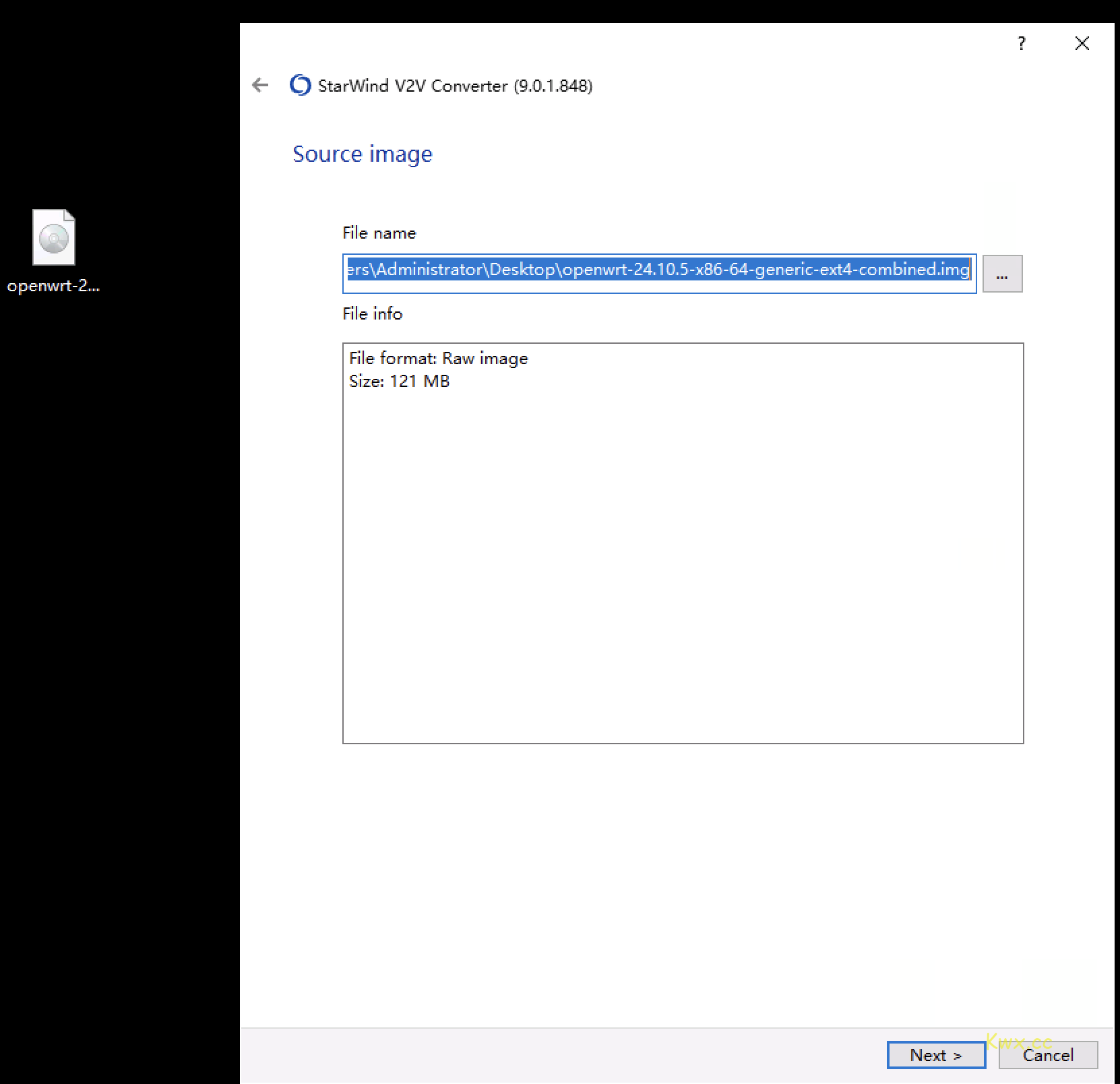Screen dimensions: 1120x1084
Task: Proceed with the Next > button
Action: coord(936,1055)
